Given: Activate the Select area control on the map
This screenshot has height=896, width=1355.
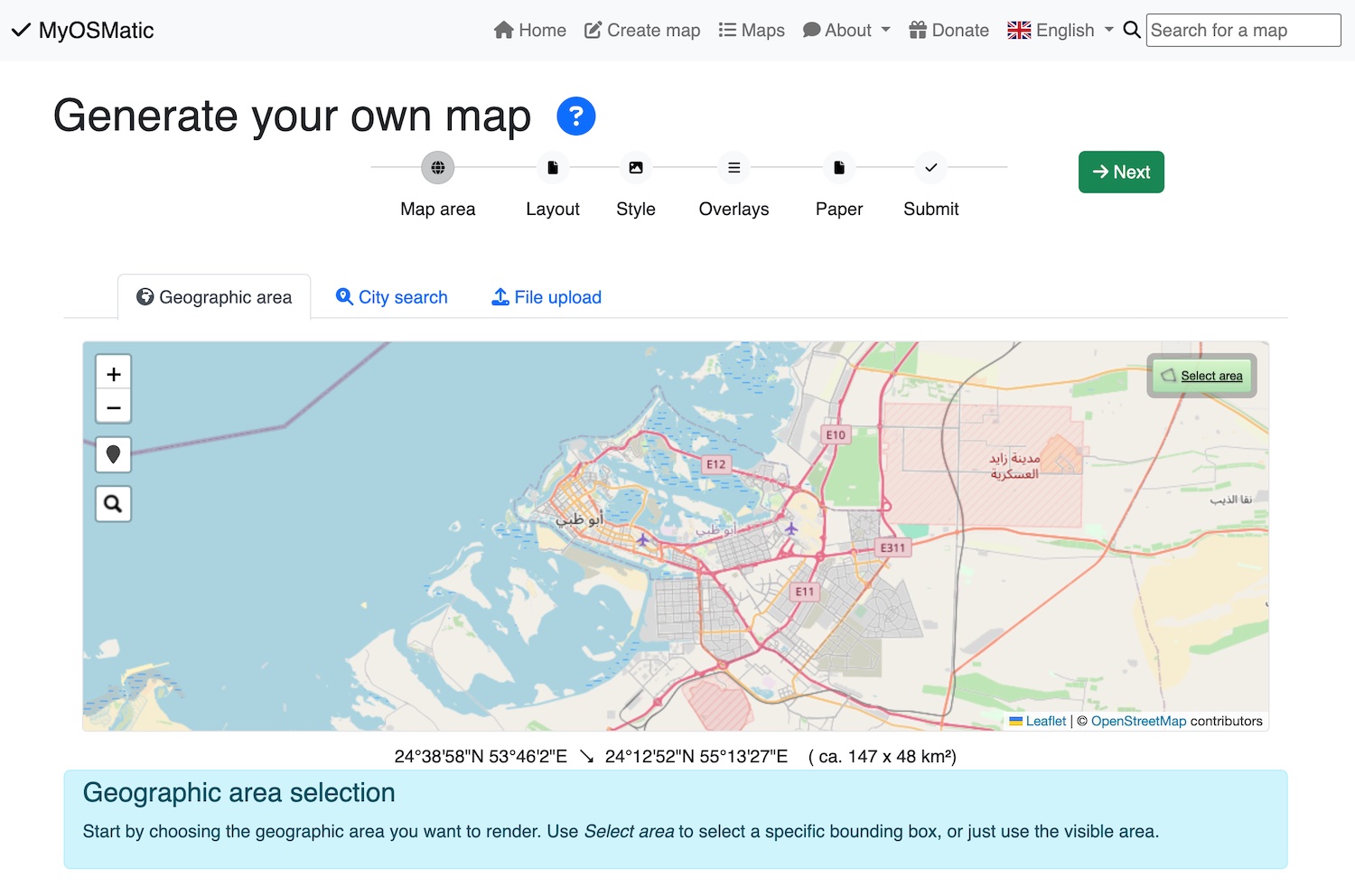Looking at the screenshot, I should [1201, 375].
